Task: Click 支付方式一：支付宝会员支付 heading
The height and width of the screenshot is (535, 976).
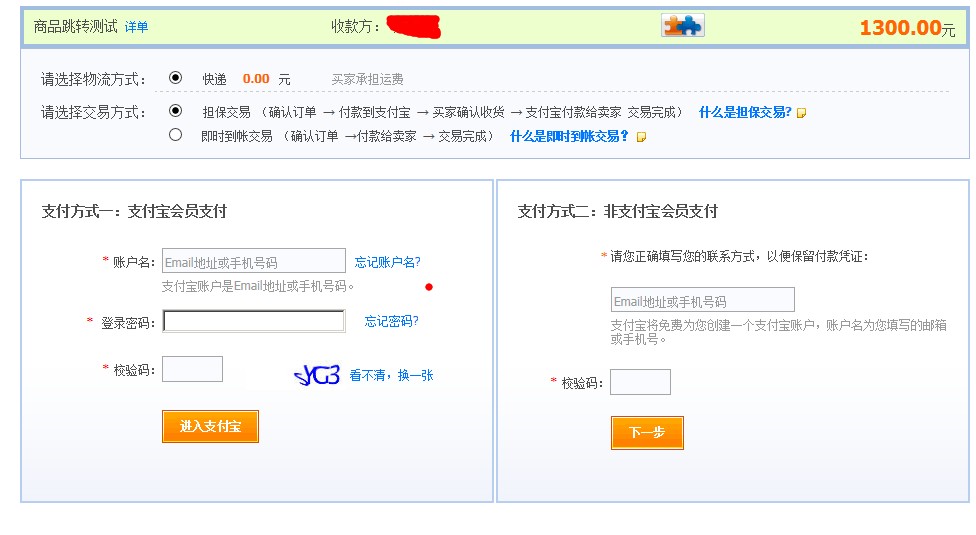Action: tap(134, 212)
